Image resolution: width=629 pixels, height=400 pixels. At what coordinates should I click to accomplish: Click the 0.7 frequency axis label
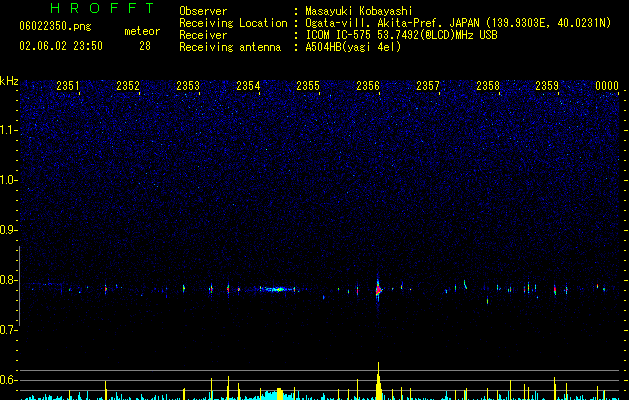pos(9,330)
